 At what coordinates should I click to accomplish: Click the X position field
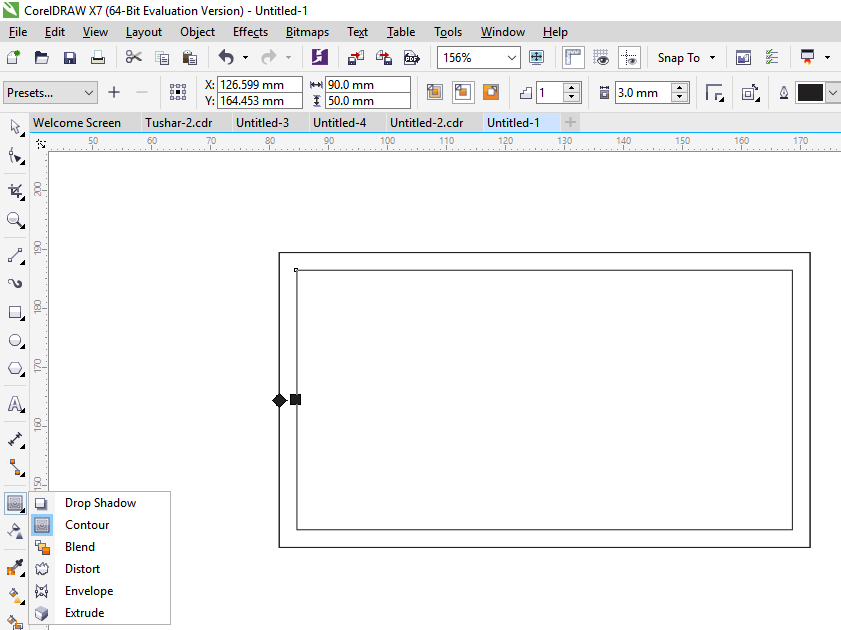[x=260, y=84]
